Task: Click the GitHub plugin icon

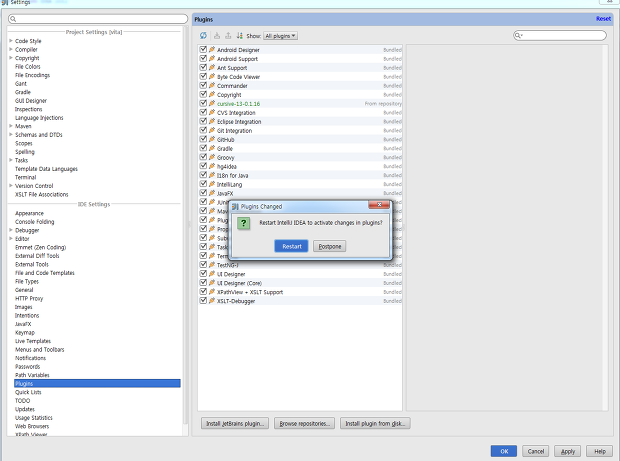Action: pyautogui.click(x=212, y=139)
